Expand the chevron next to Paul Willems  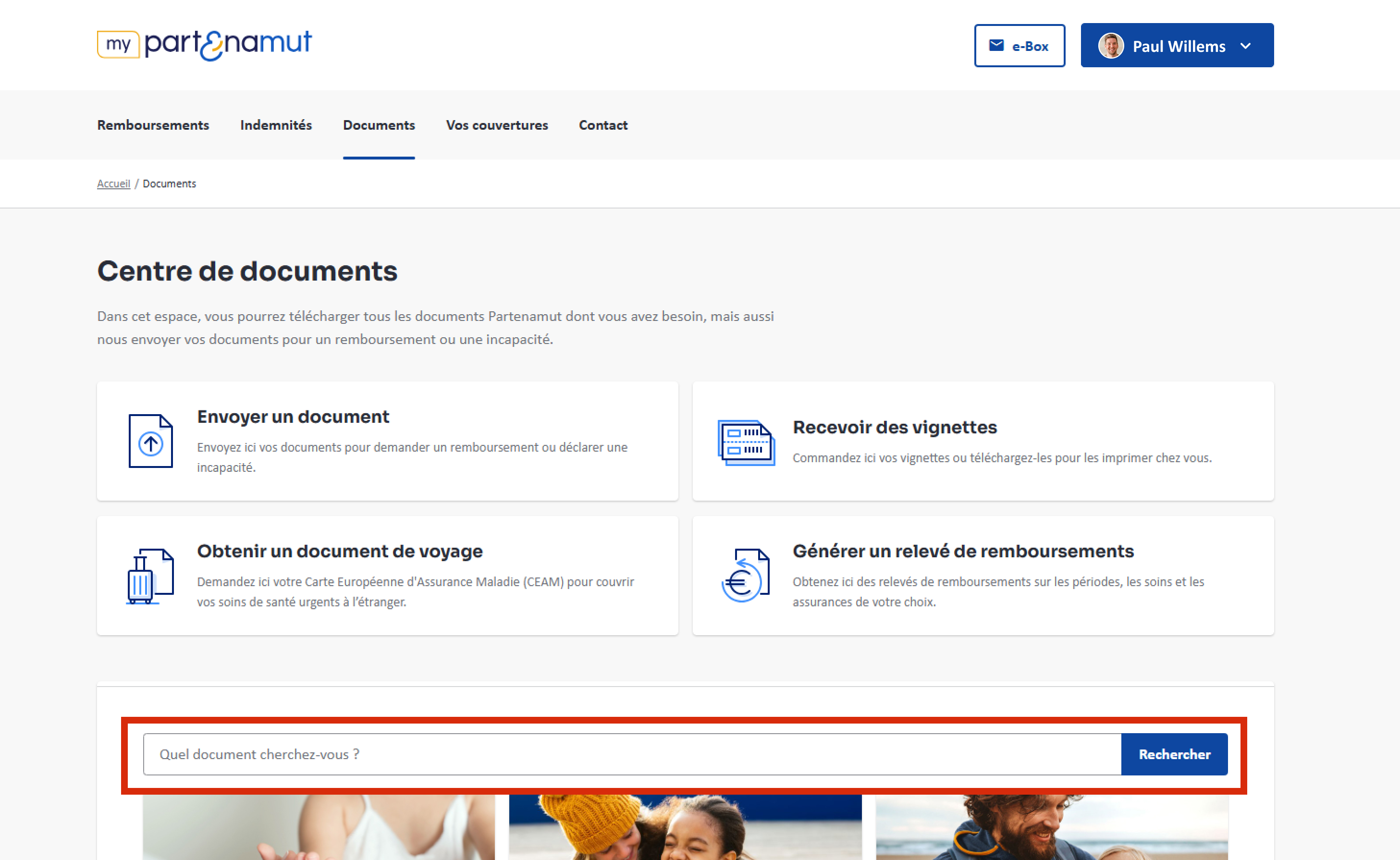coord(1245,46)
